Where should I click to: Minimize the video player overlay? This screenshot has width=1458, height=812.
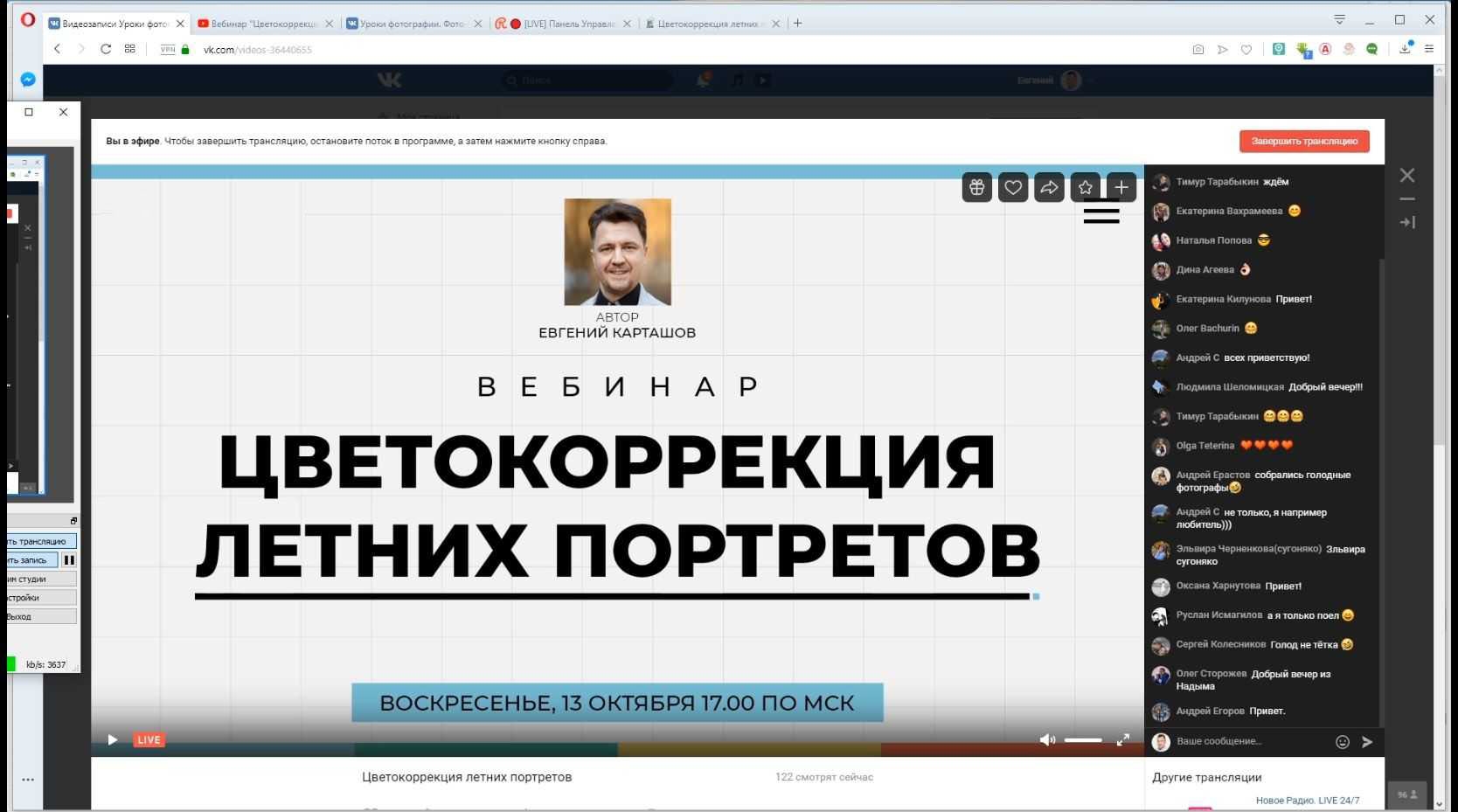[1407, 199]
